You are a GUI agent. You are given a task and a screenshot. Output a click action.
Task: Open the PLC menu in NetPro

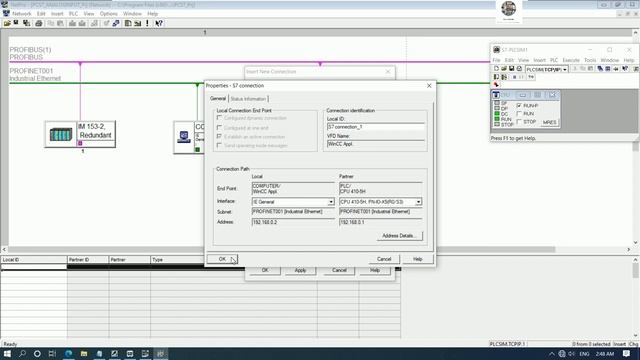pyautogui.click(x=73, y=13)
